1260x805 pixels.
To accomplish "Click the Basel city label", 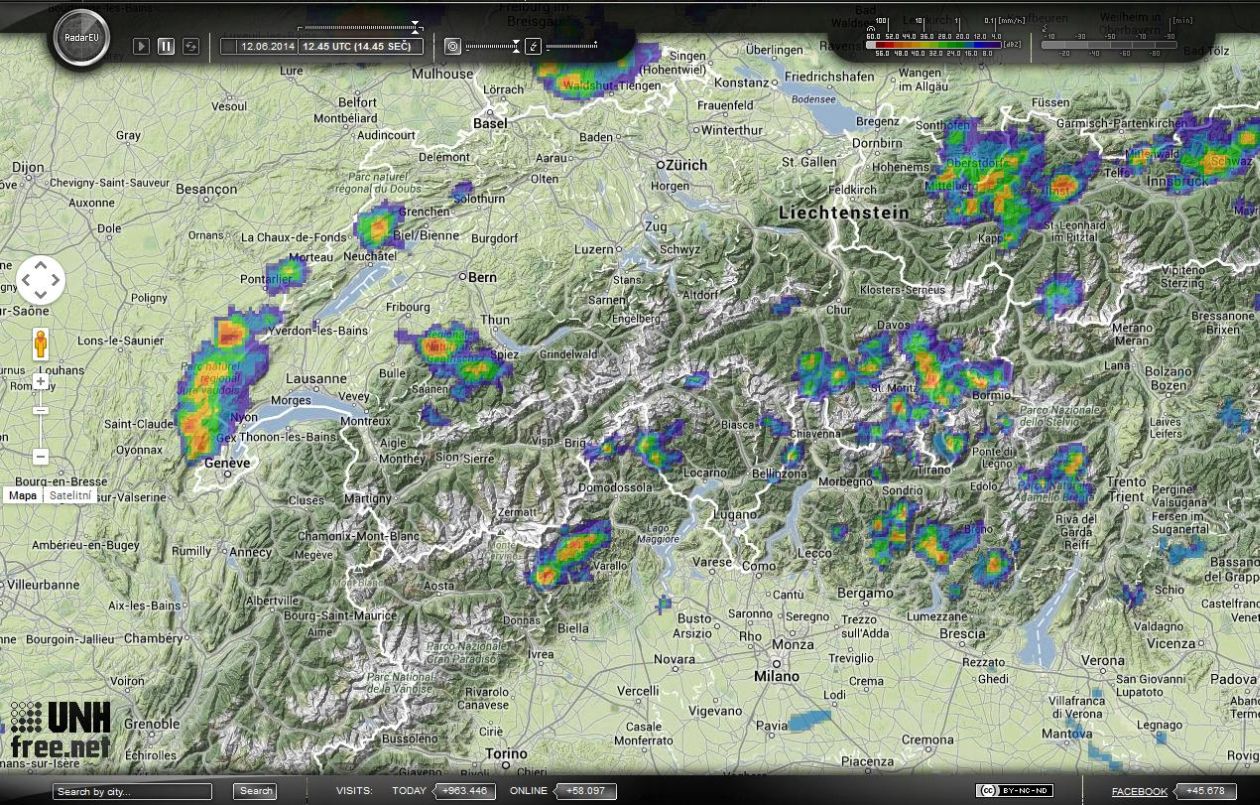I will [x=490, y=123].
